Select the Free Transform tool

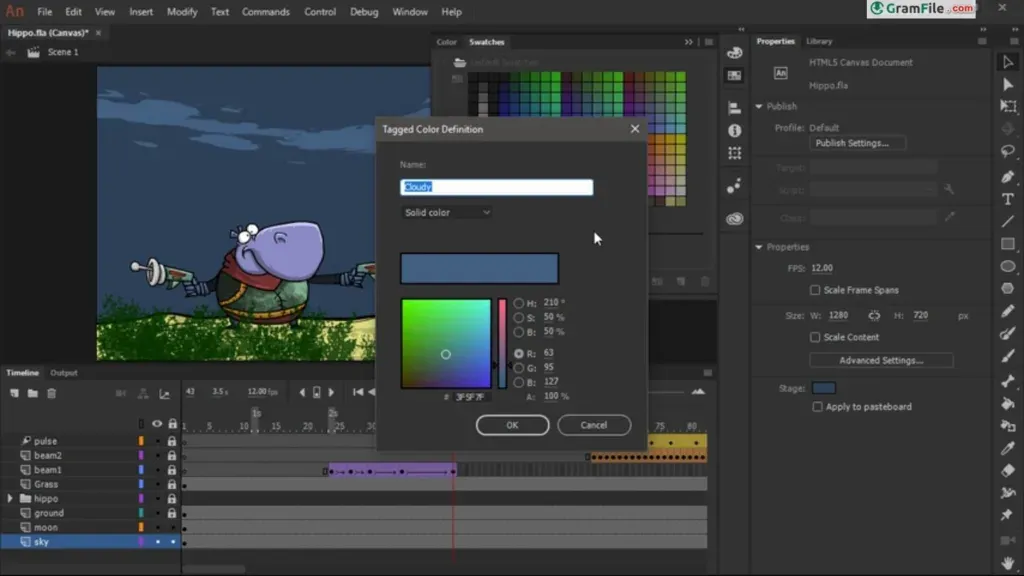coord(1008,106)
